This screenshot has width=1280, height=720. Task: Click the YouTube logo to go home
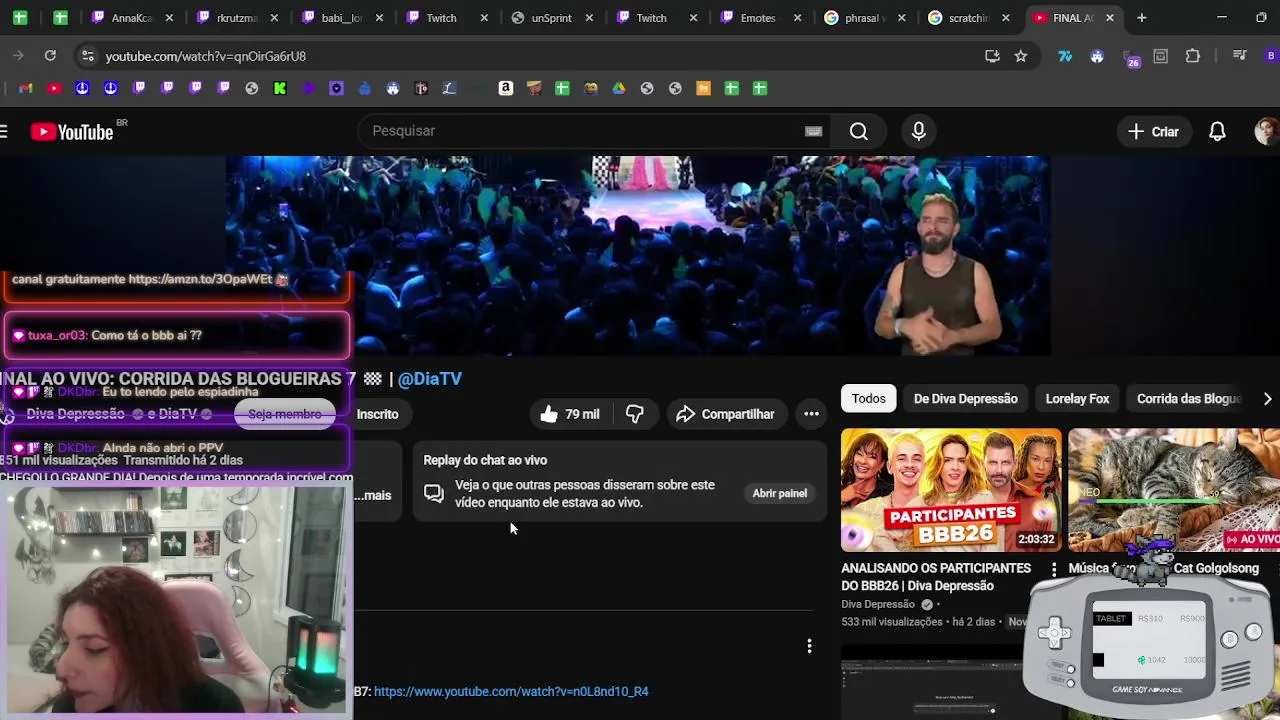point(72,131)
